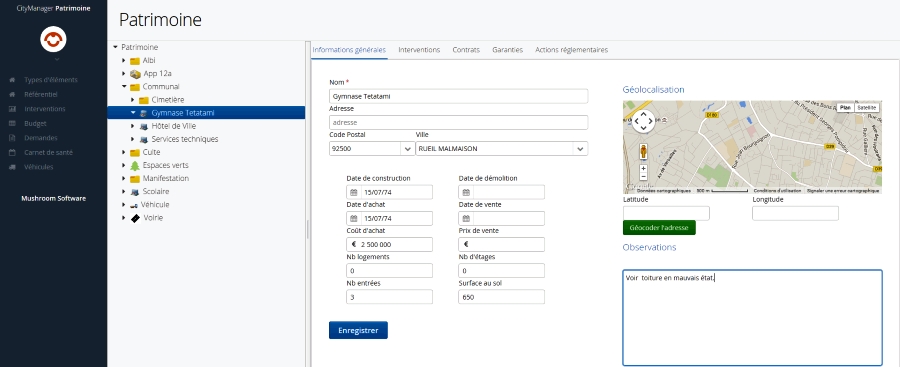Click the Espaces verts tree icon
The height and width of the screenshot is (367, 900).
pos(135,165)
